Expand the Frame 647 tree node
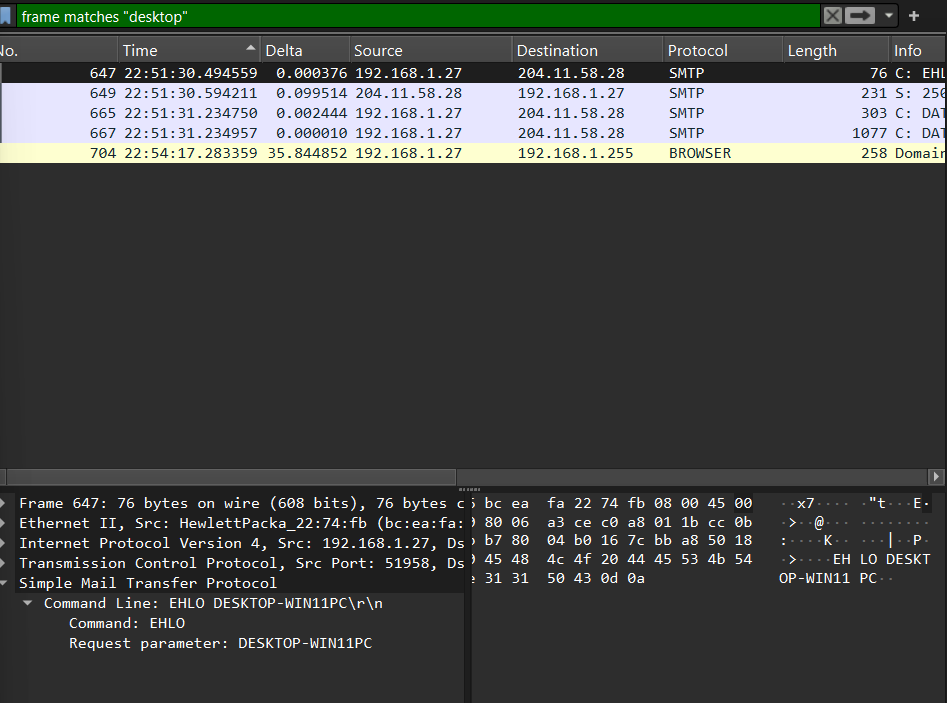The height and width of the screenshot is (703, 947). click(3, 503)
